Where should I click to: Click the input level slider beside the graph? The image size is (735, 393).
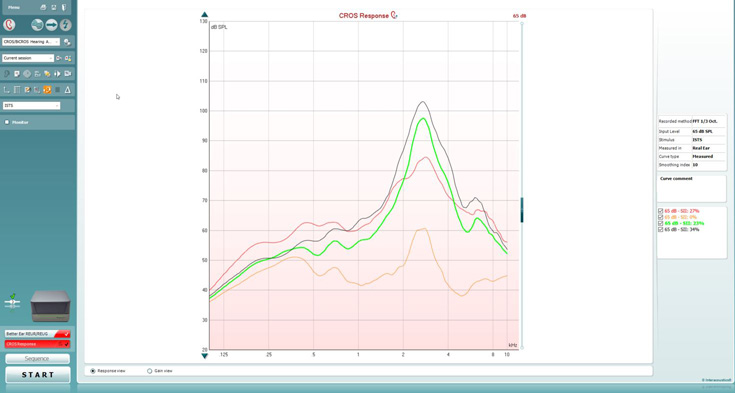(x=522, y=210)
